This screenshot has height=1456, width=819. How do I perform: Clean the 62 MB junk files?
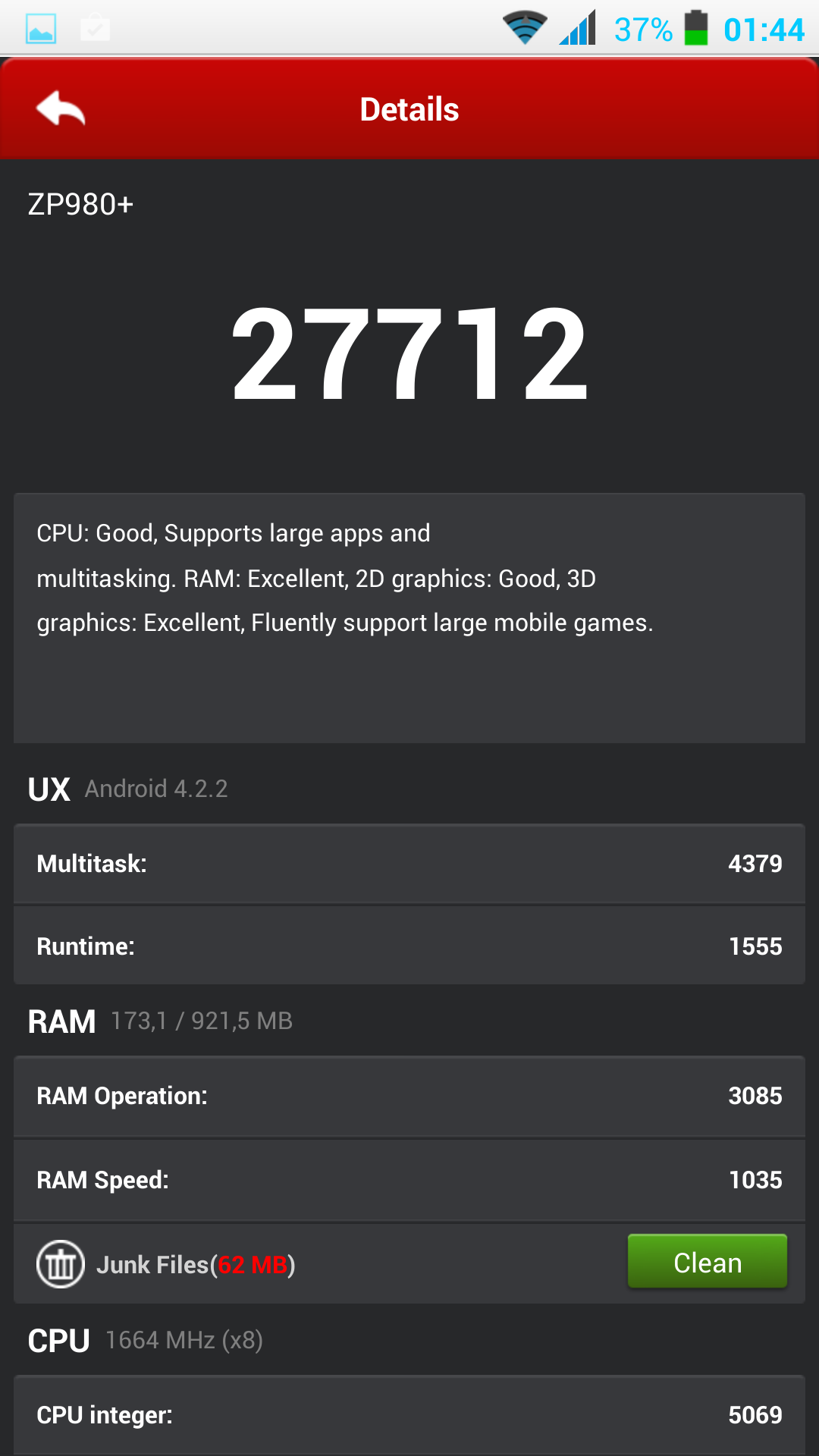708,1261
